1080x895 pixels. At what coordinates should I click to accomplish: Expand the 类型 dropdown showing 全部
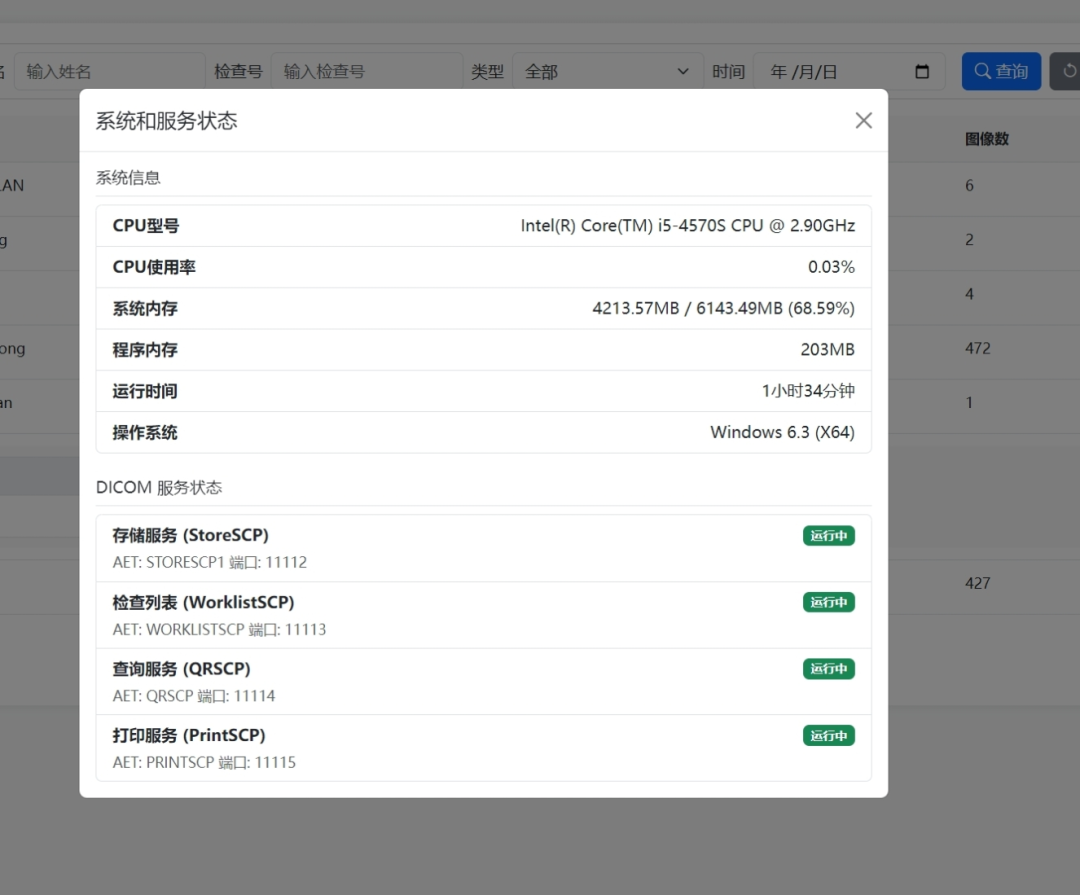point(606,72)
